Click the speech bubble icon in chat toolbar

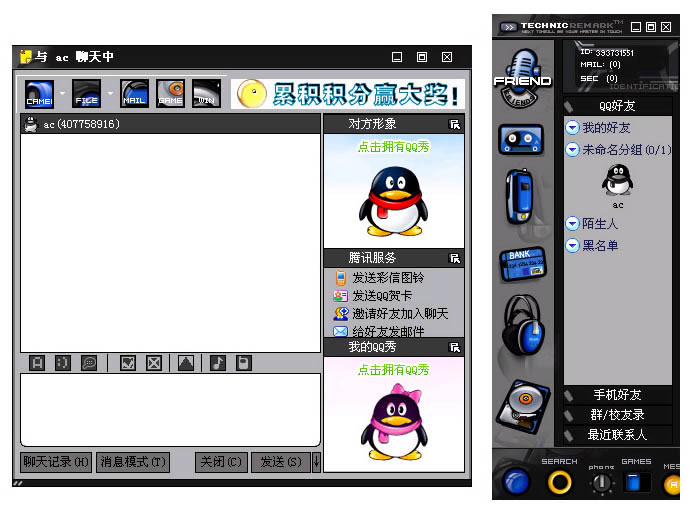(89, 363)
